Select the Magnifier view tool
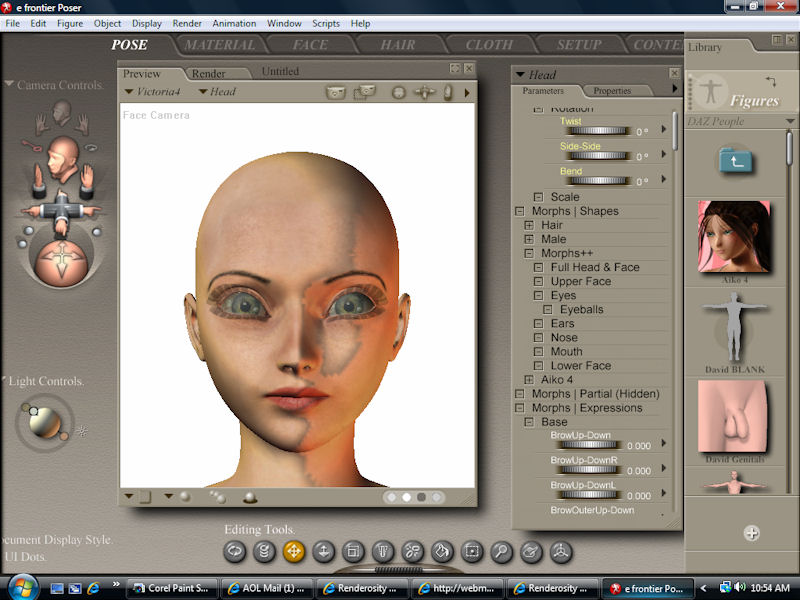 coord(502,550)
